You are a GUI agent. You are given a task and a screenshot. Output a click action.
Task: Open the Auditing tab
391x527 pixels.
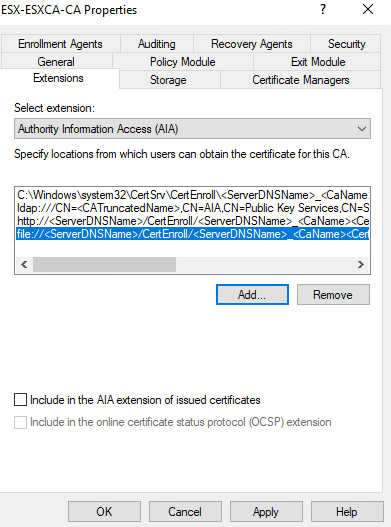click(157, 44)
